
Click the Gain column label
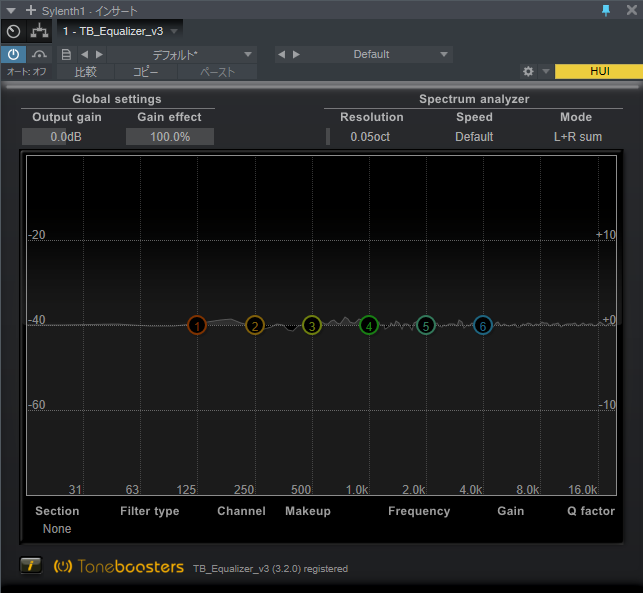coord(511,511)
